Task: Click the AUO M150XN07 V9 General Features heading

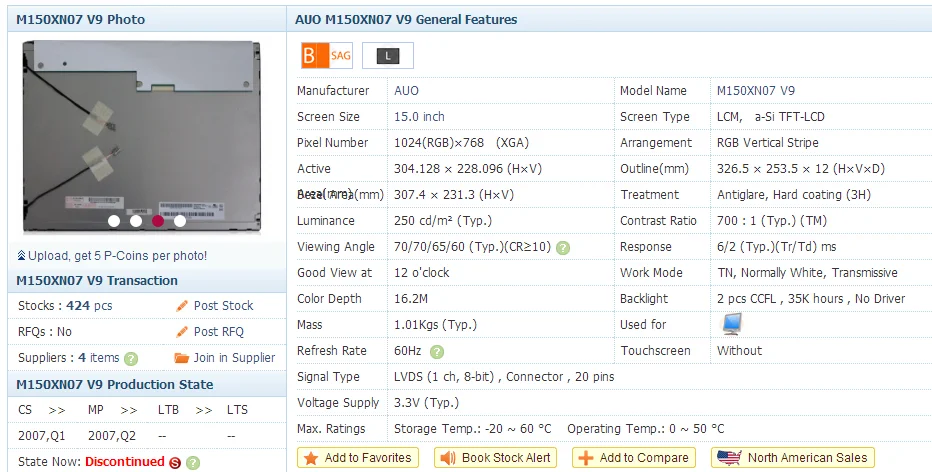Action: [x=406, y=20]
